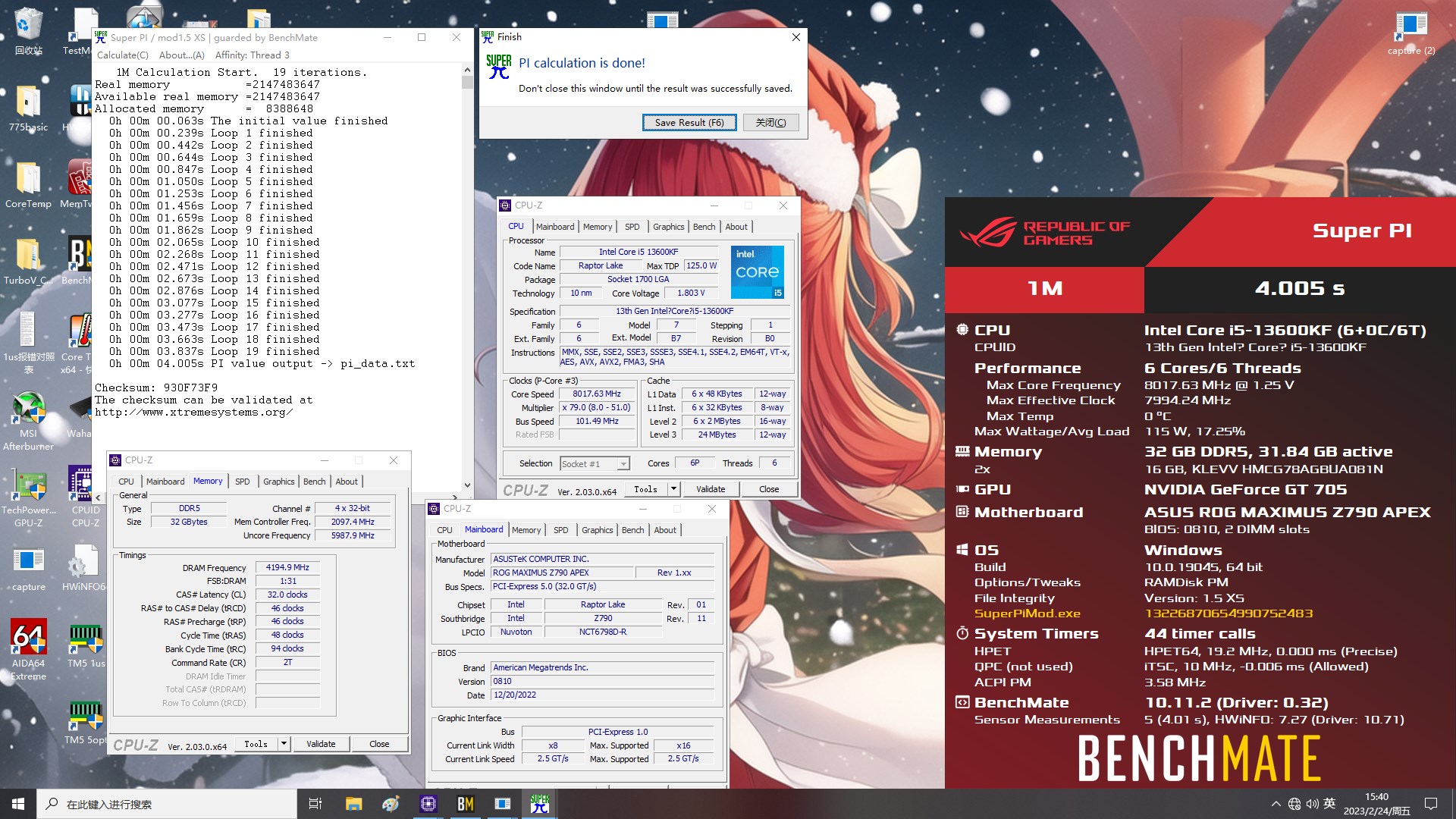The image size is (1456, 819).
Task: Select the DRAM Frequency 4194.9 MHz value
Action: point(287,567)
